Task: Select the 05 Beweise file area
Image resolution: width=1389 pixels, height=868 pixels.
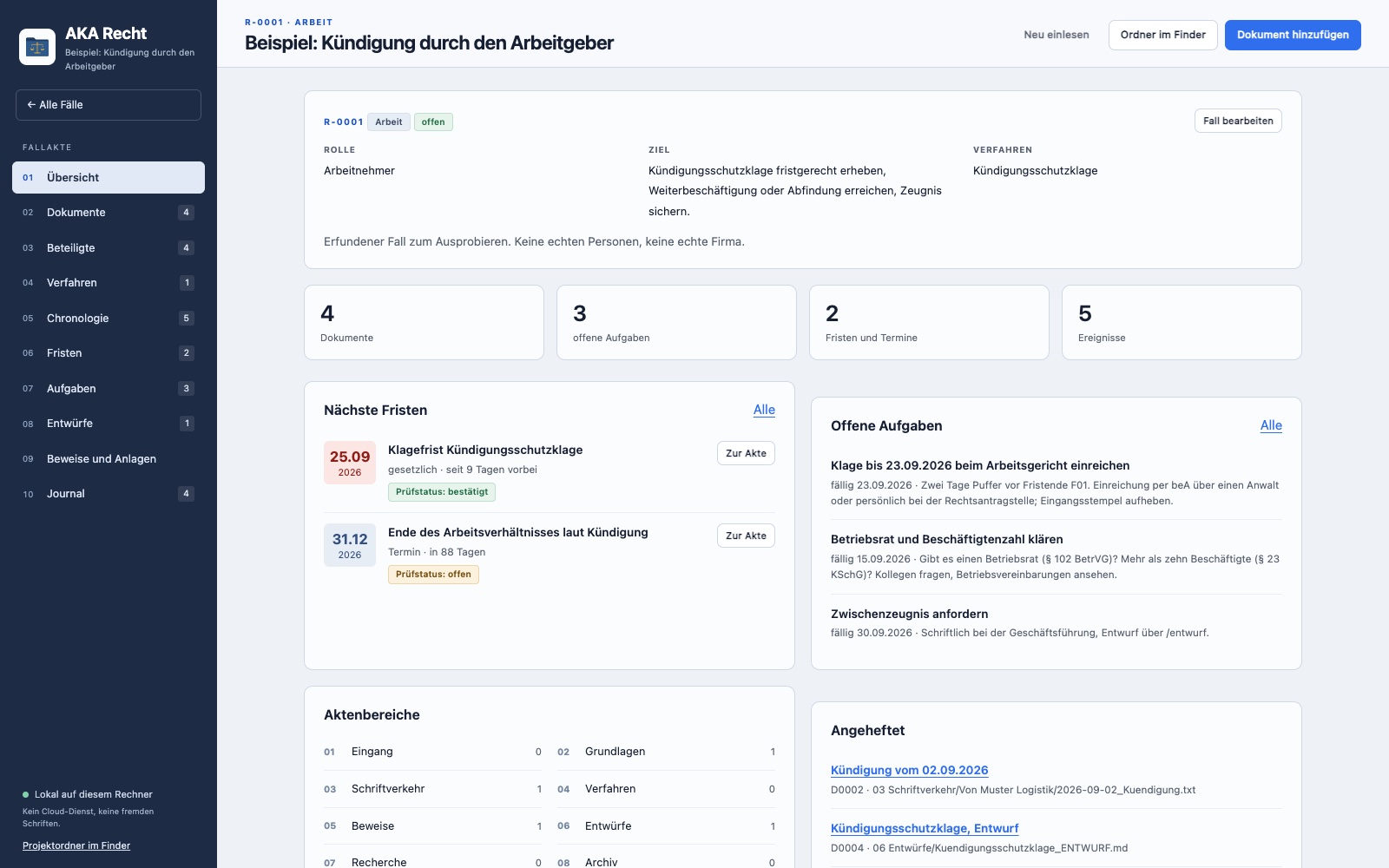Action: (432, 826)
